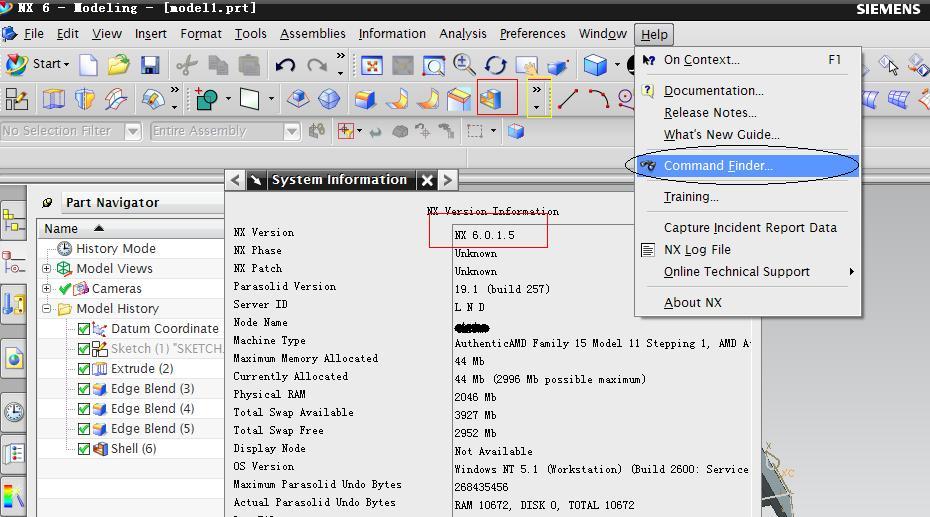Click the Zoom window magnifier icon
Image resolution: width=930 pixels, height=517 pixels.
pyautogui.click(x=433, y=66)
